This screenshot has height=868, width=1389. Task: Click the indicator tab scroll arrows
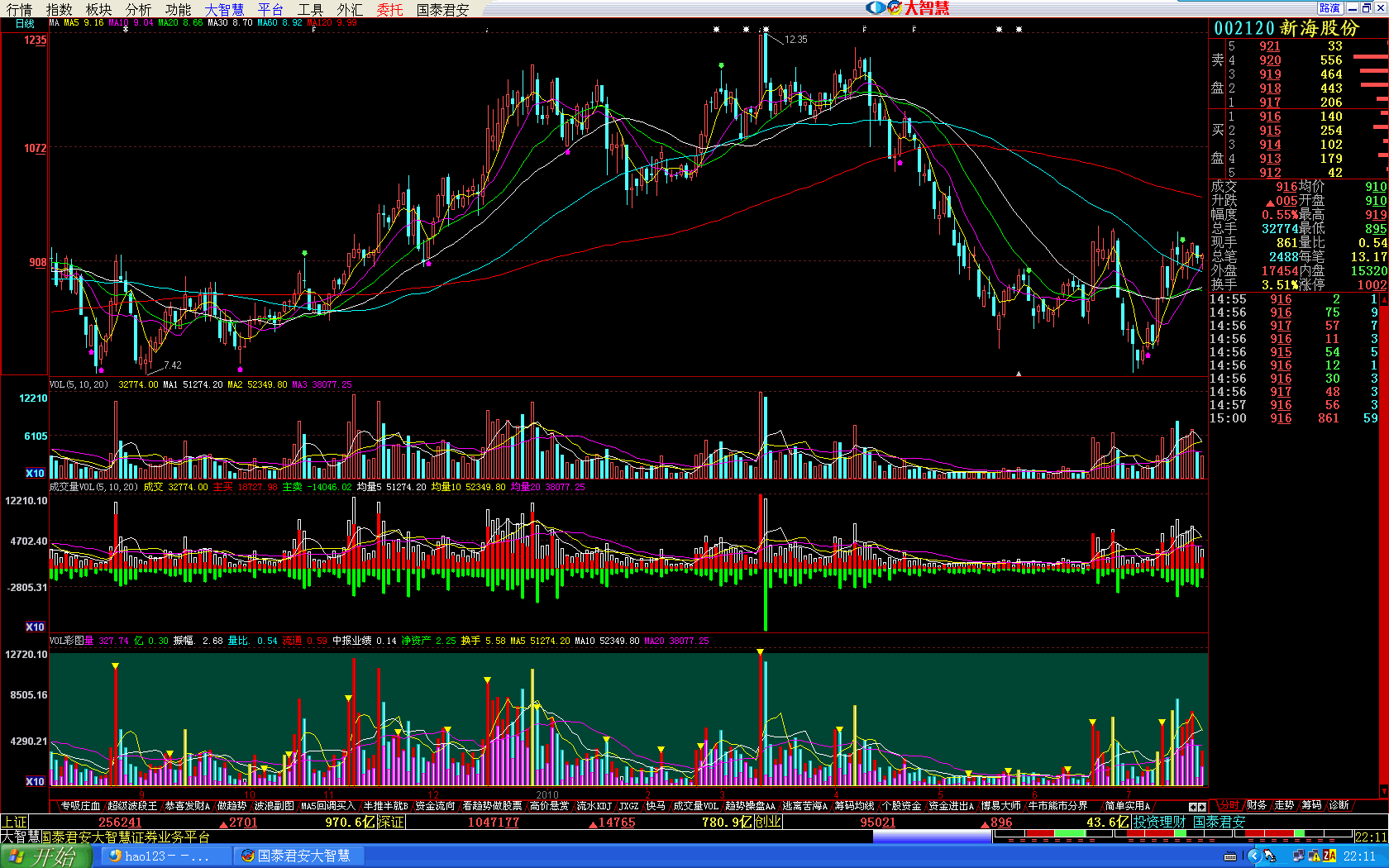point(1197,807)
